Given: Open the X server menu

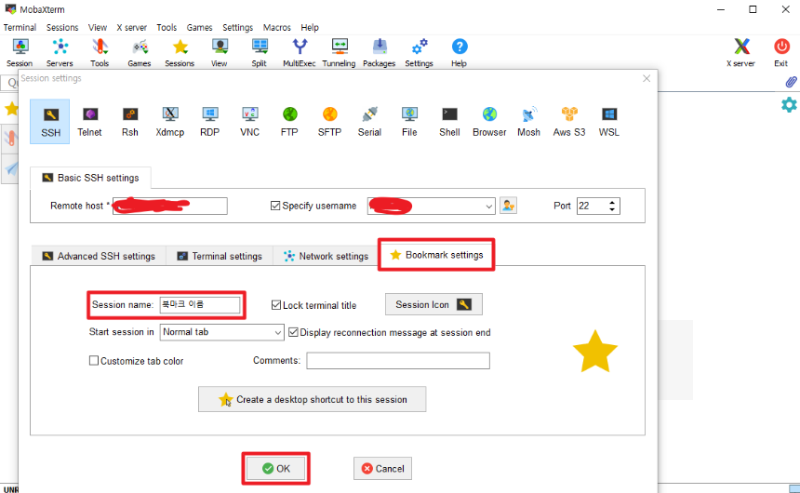Looking at the screenshot, I should (132, 28).
